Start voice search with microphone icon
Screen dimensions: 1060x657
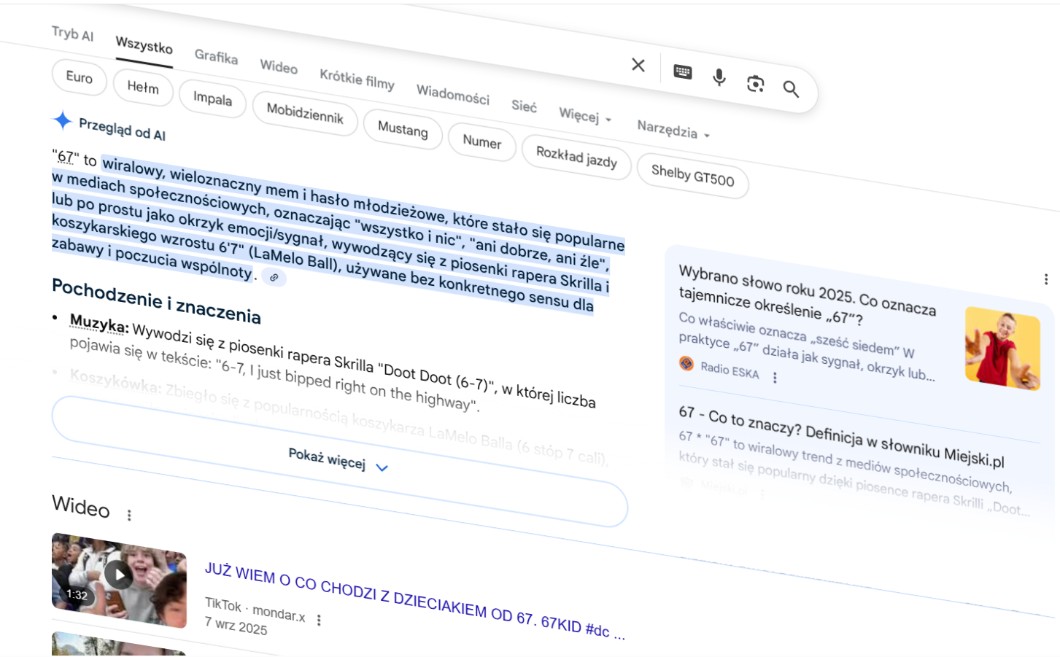pos(719,78)
